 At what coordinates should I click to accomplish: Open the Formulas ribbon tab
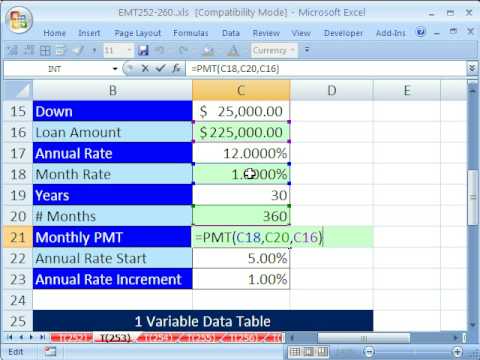pos(191,33)
